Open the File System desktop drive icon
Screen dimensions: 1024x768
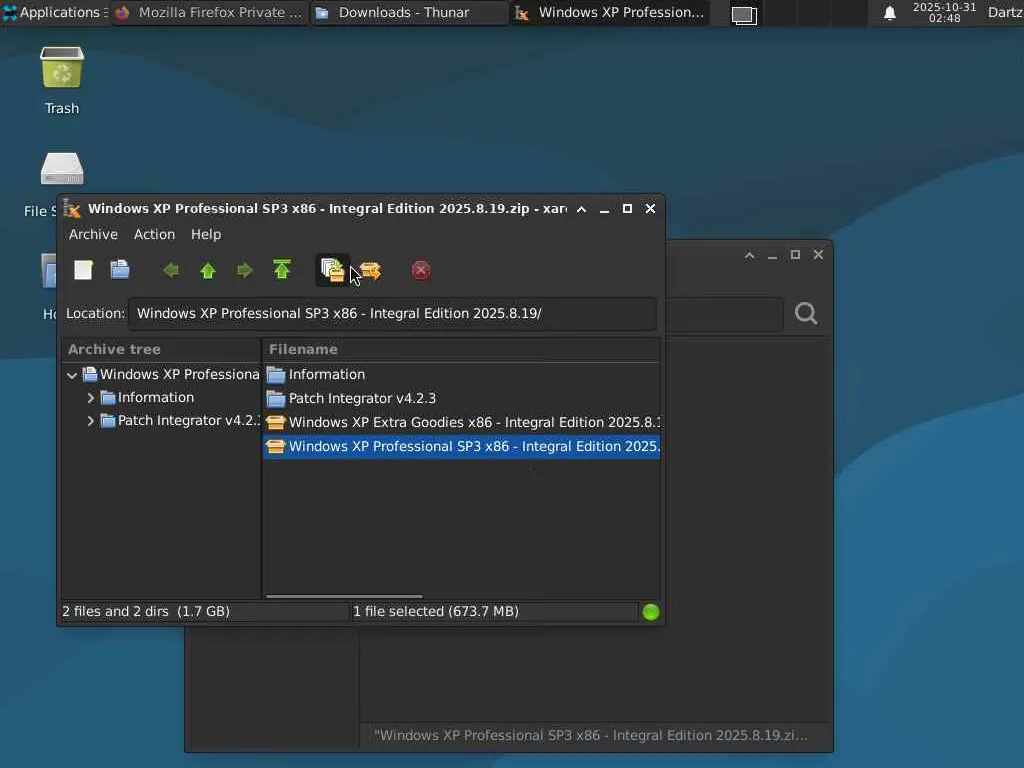[x=62, y=169]
